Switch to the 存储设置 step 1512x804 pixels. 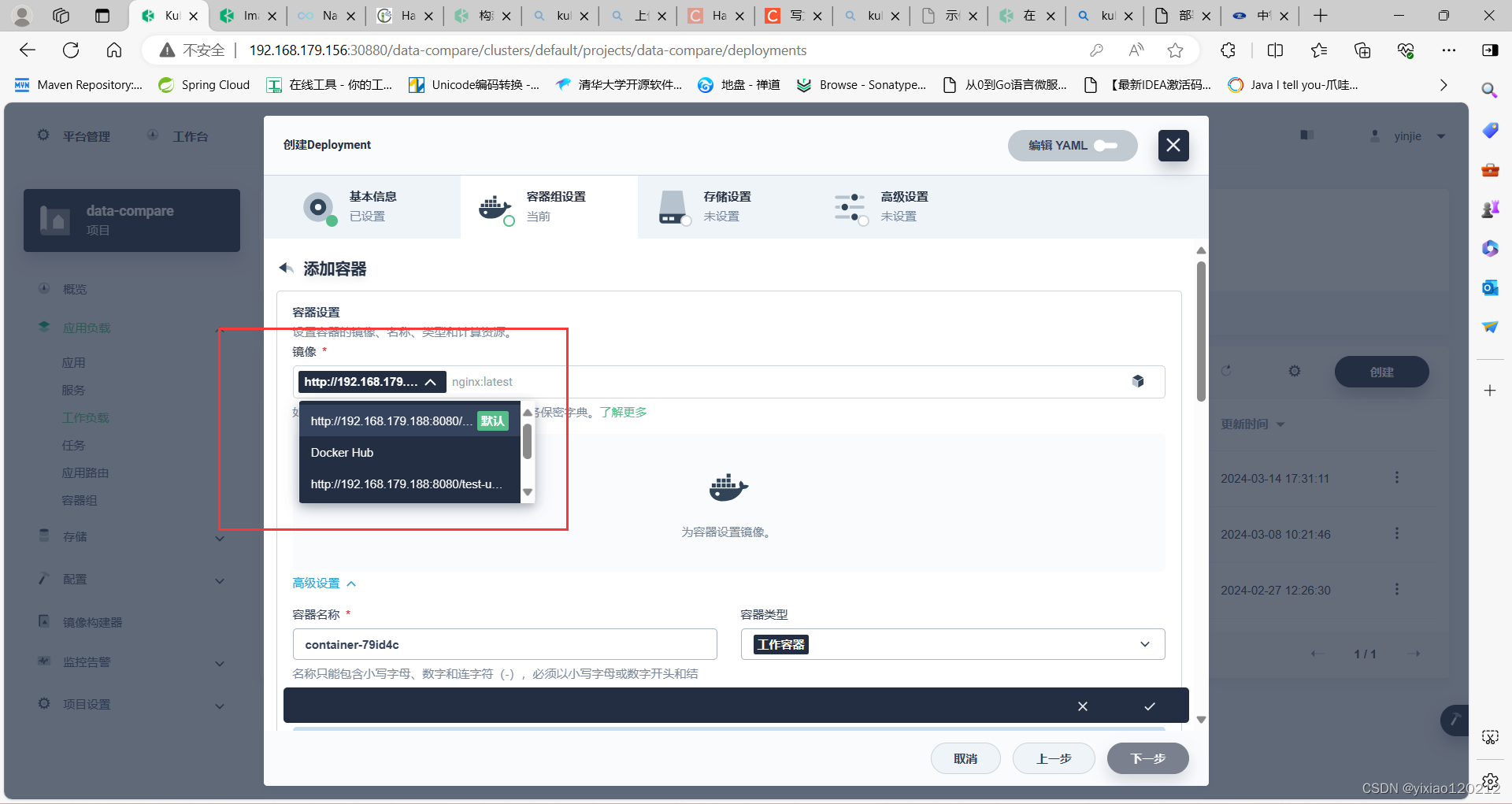pyautogui.click(x=726, y=206)
